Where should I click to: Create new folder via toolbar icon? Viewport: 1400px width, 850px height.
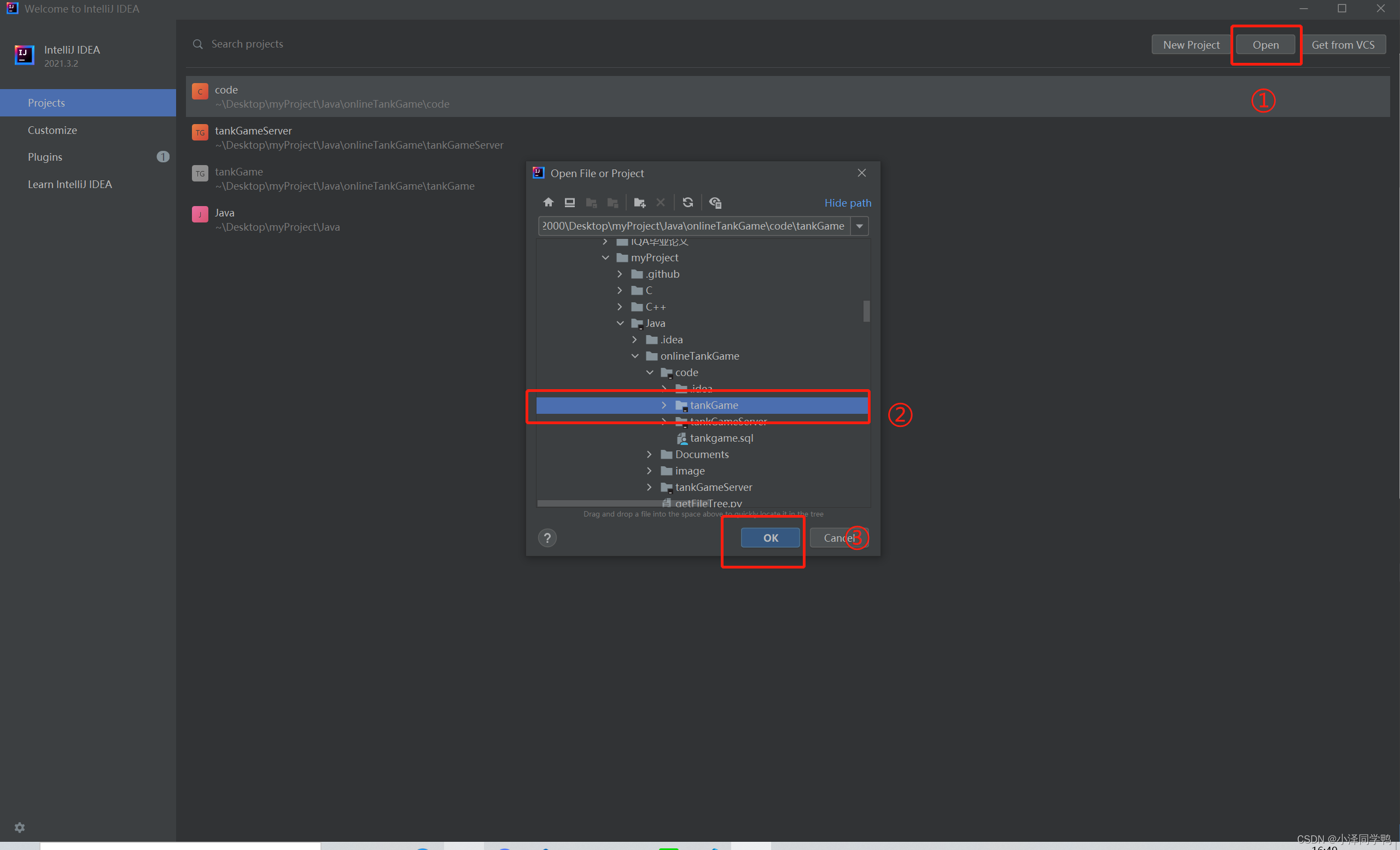[x=639, y=203]
